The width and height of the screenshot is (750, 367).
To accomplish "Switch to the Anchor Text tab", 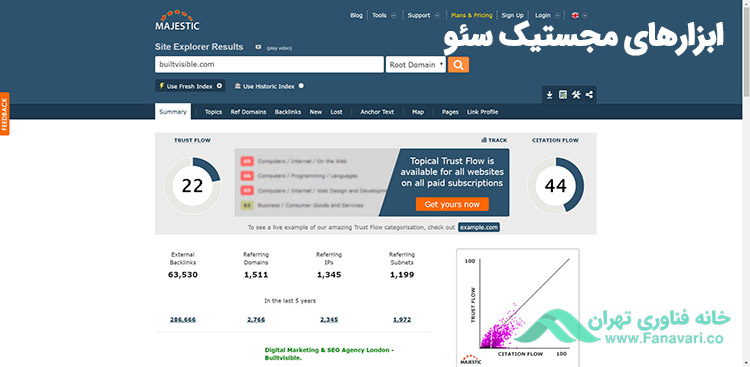I will click(377, 112).
